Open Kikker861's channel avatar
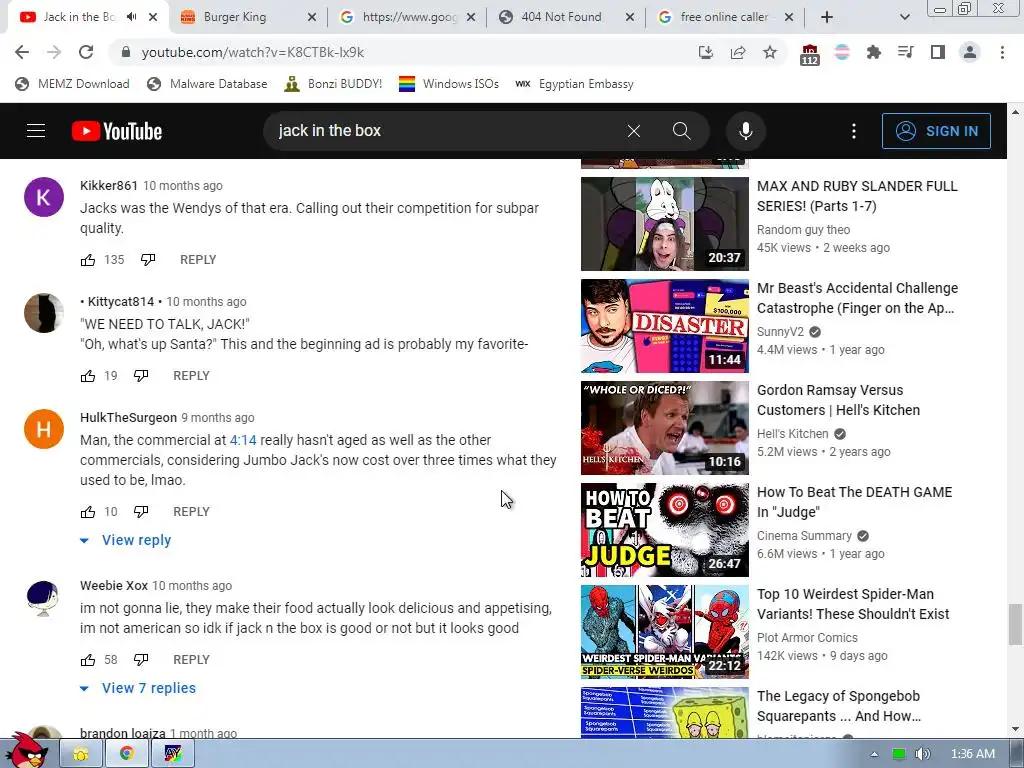 coord(44,197)
